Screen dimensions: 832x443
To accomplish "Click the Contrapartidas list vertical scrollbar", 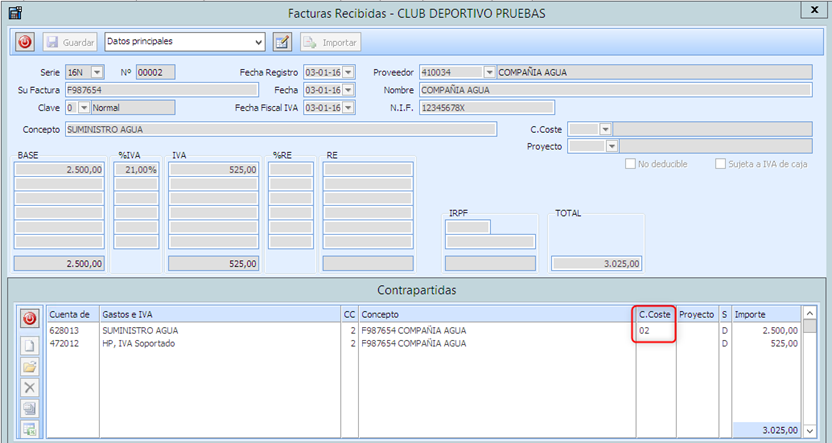I will click(810, 370).
